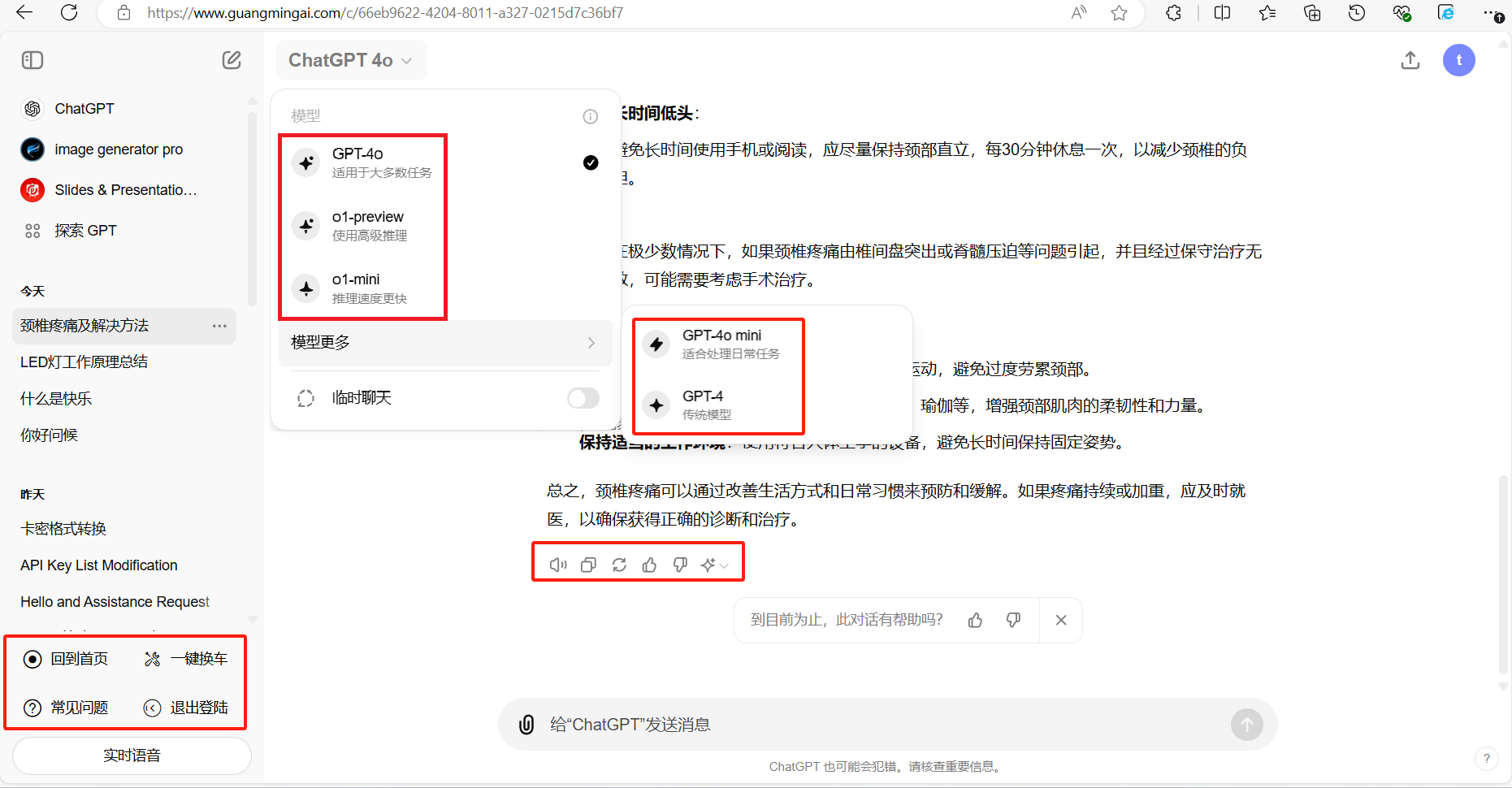Open options for 颈椎疼痛及解决方法 chat

click(219, 326)
